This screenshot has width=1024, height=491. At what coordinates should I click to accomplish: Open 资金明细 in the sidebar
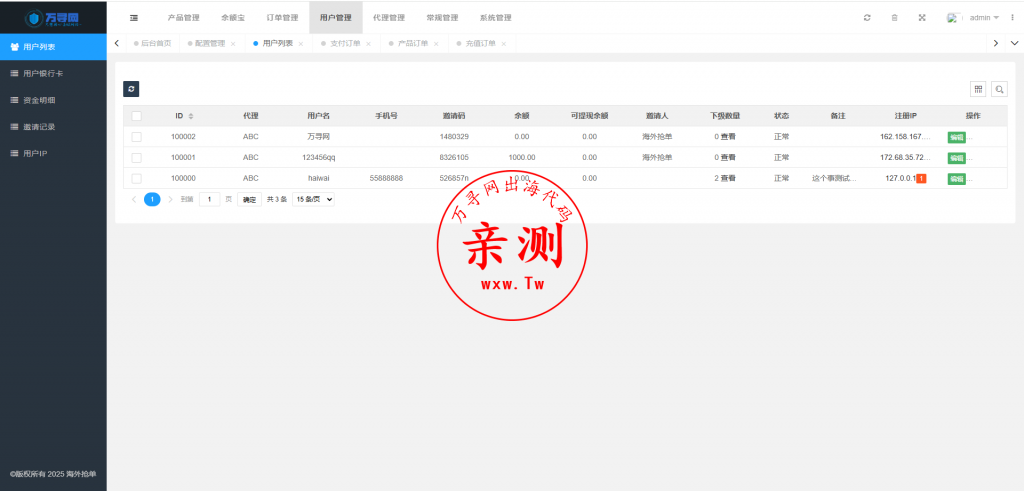[53, 101]
